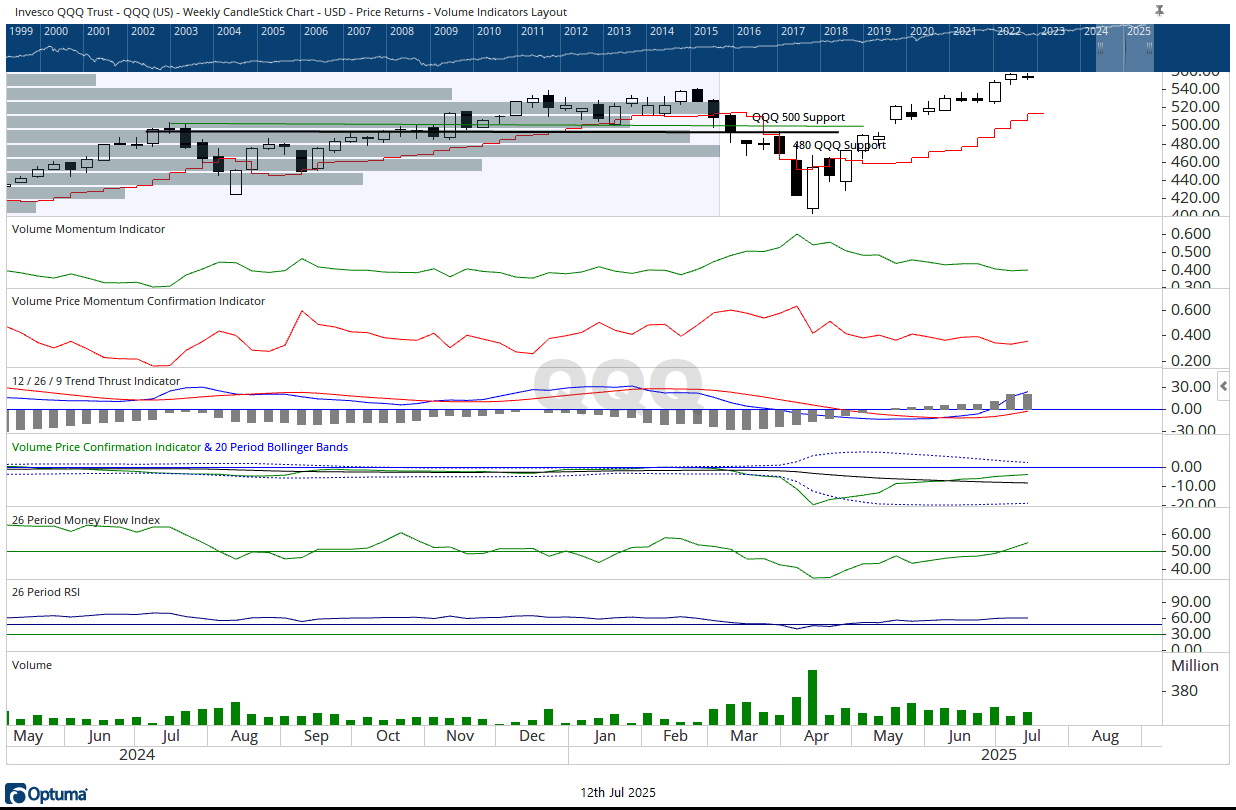Toggle the pin icon at top right
Screen dimensions: 1236x810
click(1160, 10)
